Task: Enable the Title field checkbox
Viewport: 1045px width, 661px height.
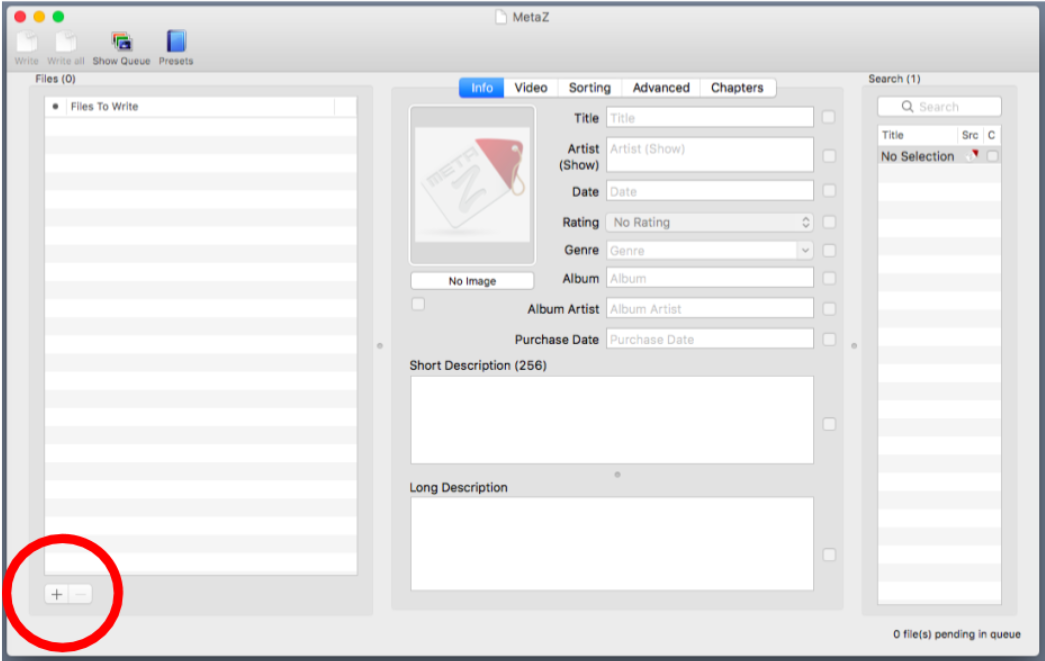Action: click(829, 117)
